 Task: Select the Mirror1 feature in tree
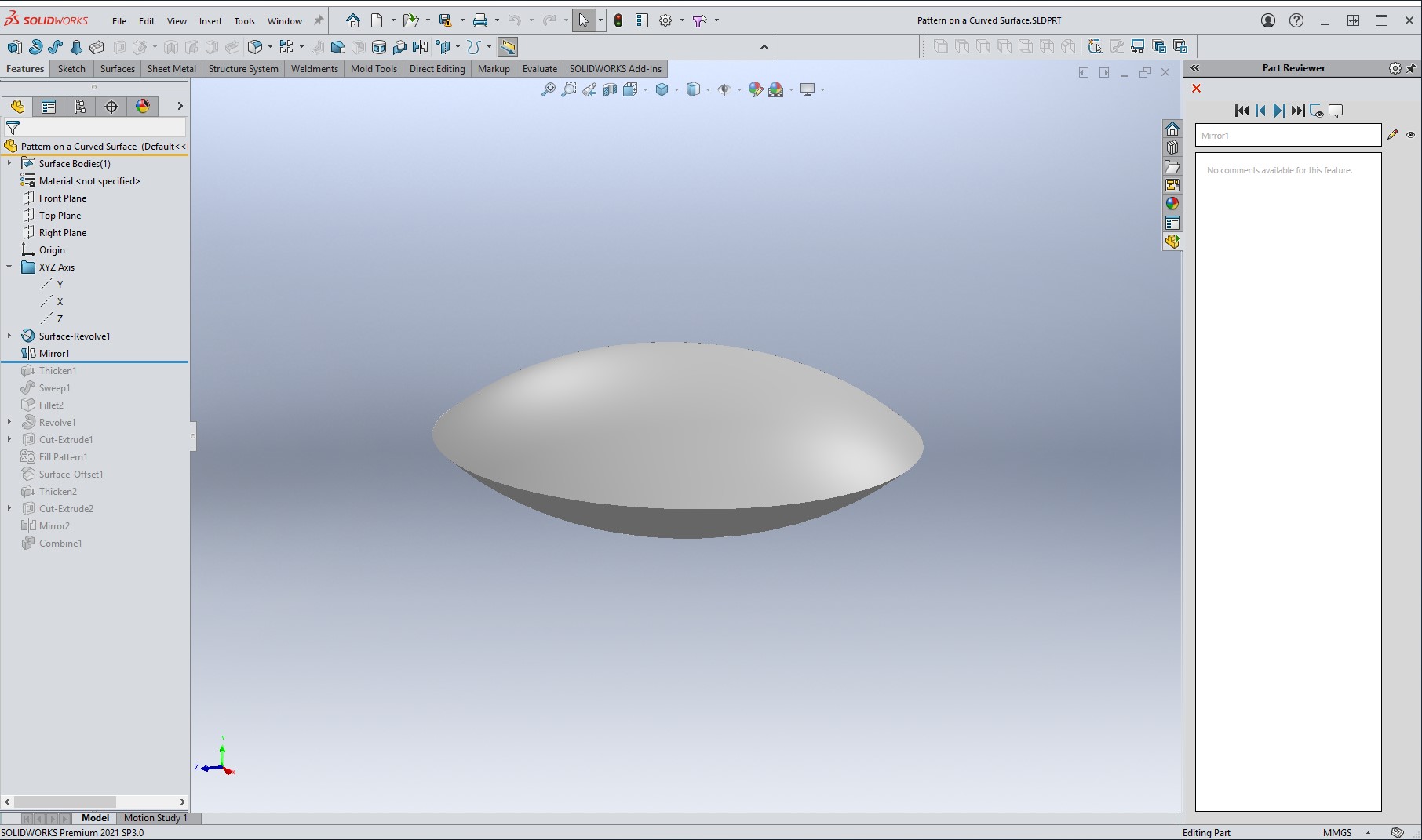(54, 353)
